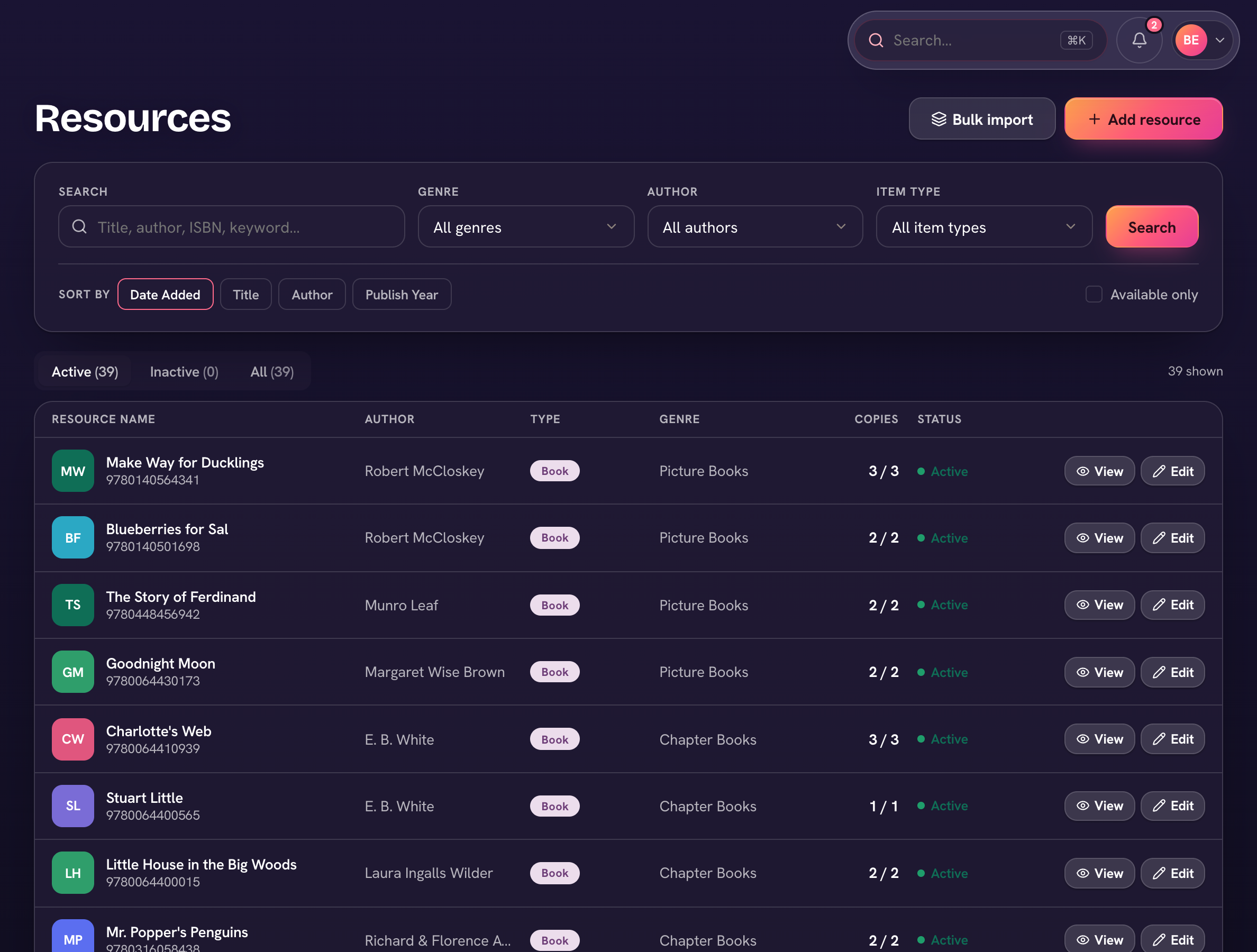Edit The Story of Ferdinand

click(x=1172, y=605)
